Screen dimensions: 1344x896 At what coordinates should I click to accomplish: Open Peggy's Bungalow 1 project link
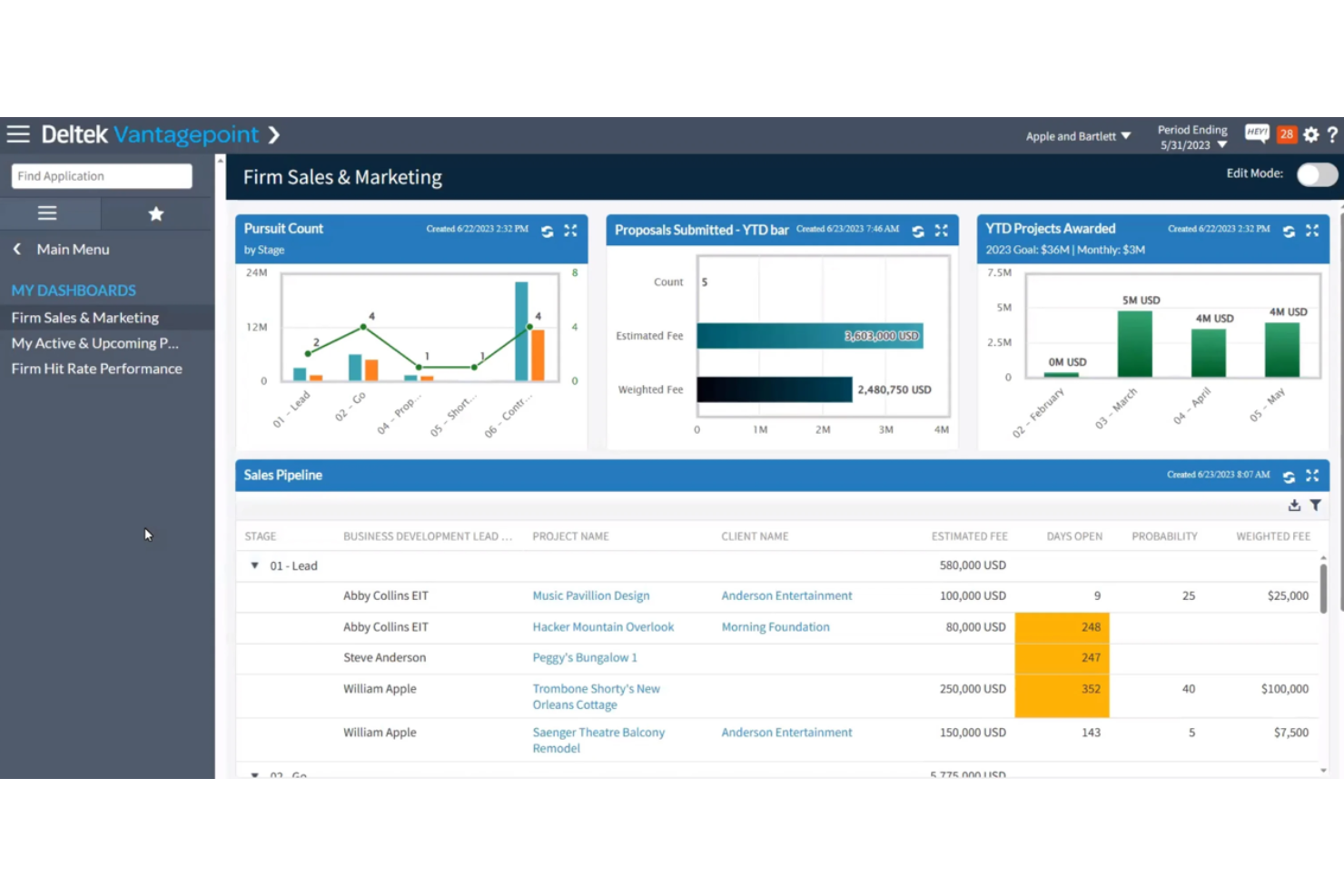point(585,658)
